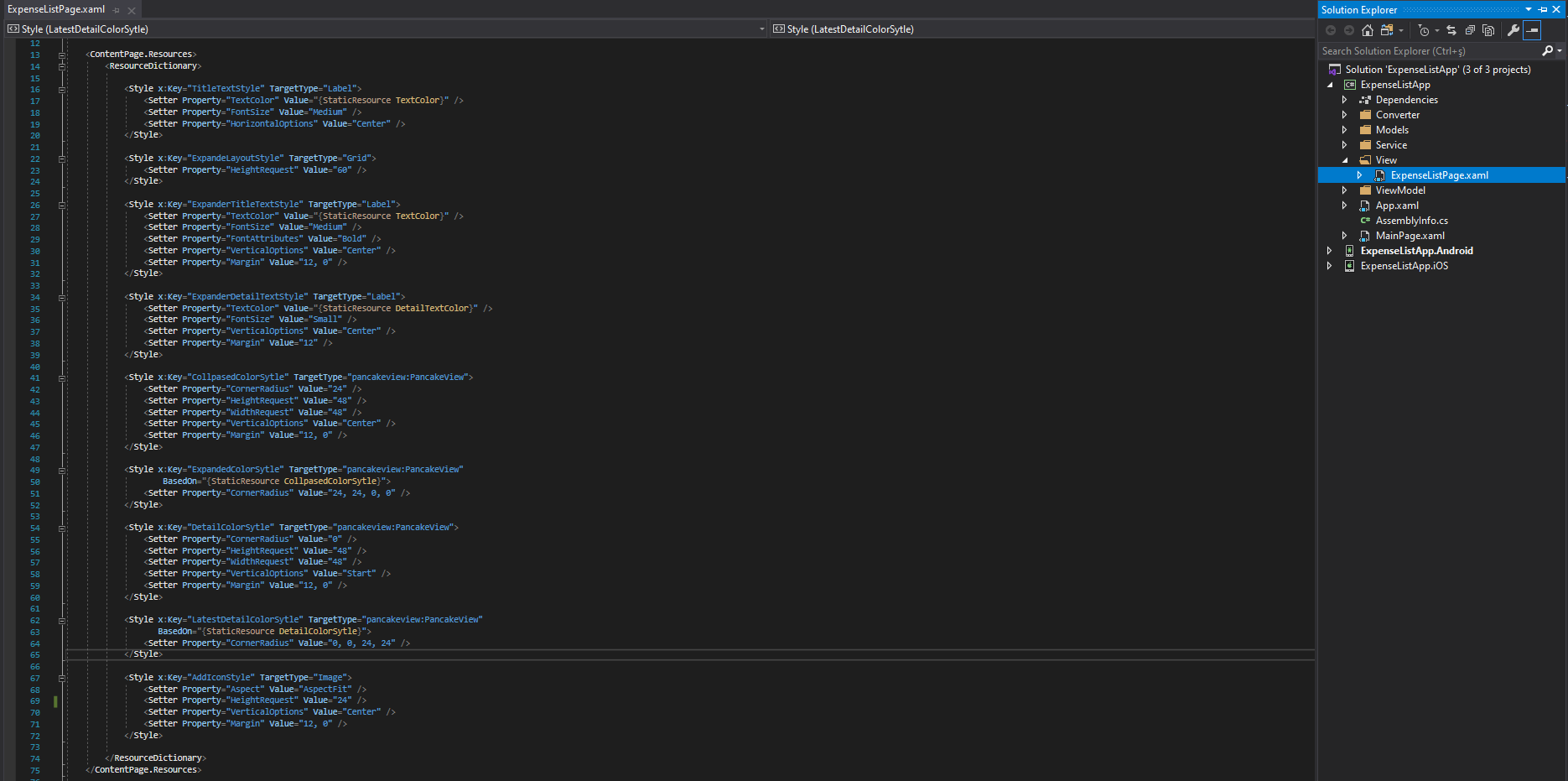Screen dimensions: 1568x781
Task: Click the Solution Explorer Home icon
Action: 1368,30
